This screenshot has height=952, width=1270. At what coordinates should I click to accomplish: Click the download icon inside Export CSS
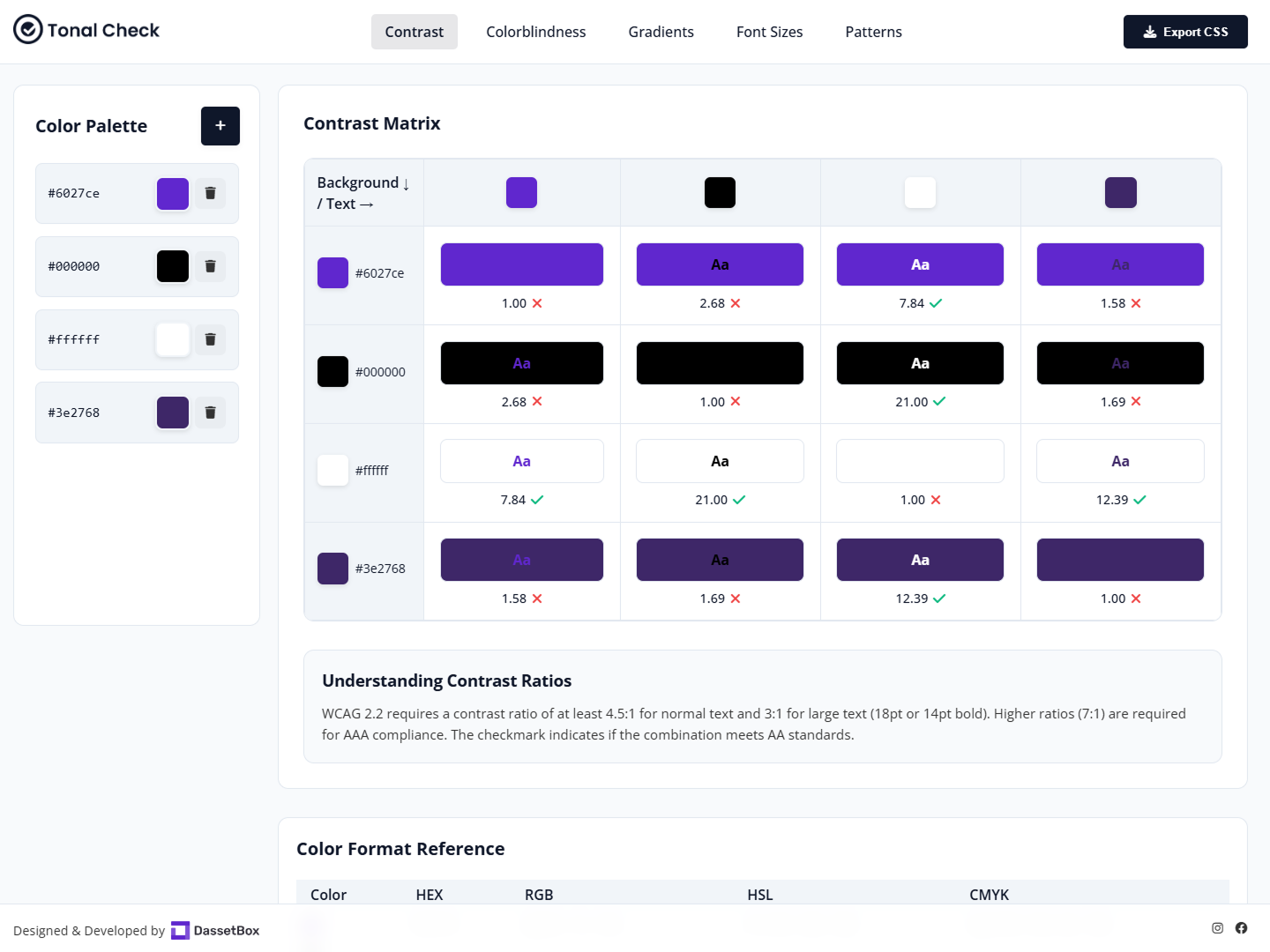click(x=1149, y=31)
